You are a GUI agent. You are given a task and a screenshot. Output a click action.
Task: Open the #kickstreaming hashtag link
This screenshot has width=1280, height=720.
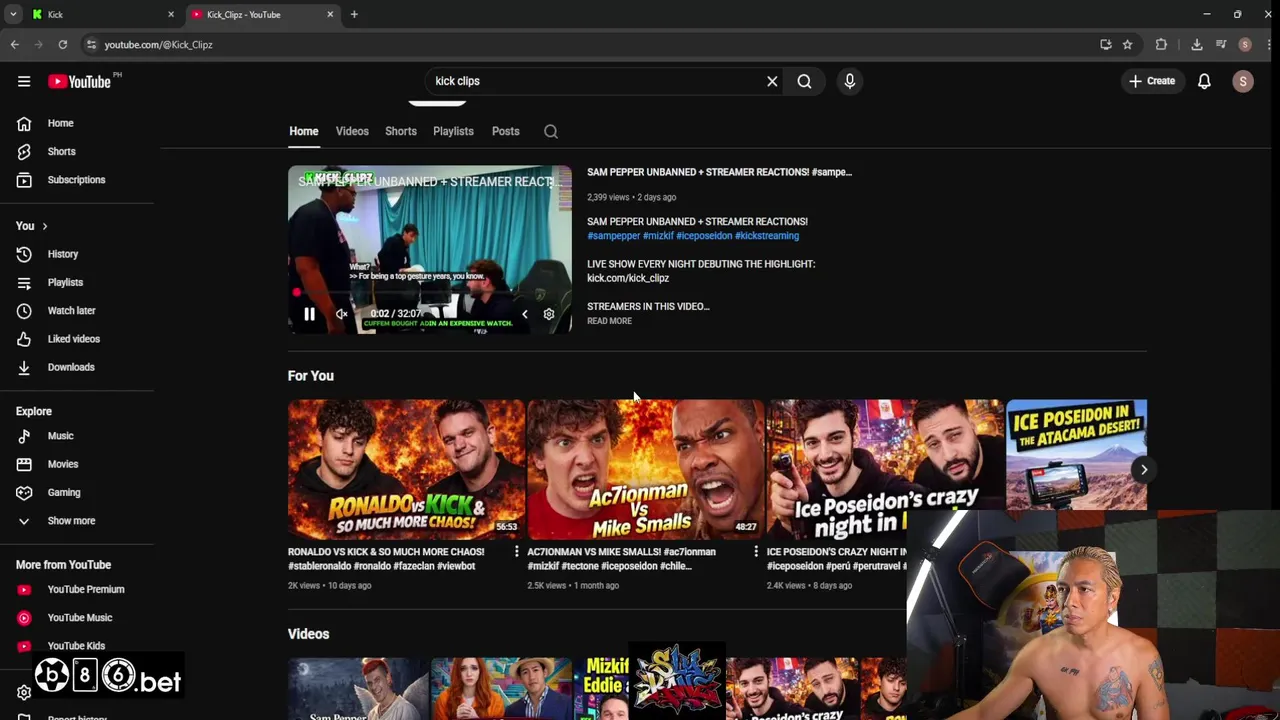click(767, 236)
